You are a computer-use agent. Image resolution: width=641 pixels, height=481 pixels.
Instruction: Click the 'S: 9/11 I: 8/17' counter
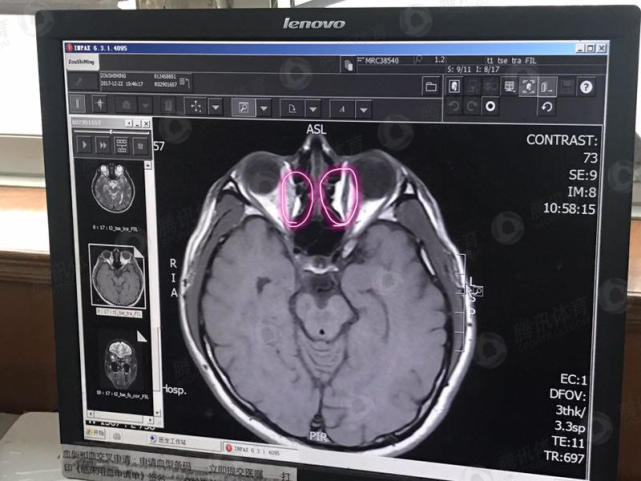tap(473, 69)
